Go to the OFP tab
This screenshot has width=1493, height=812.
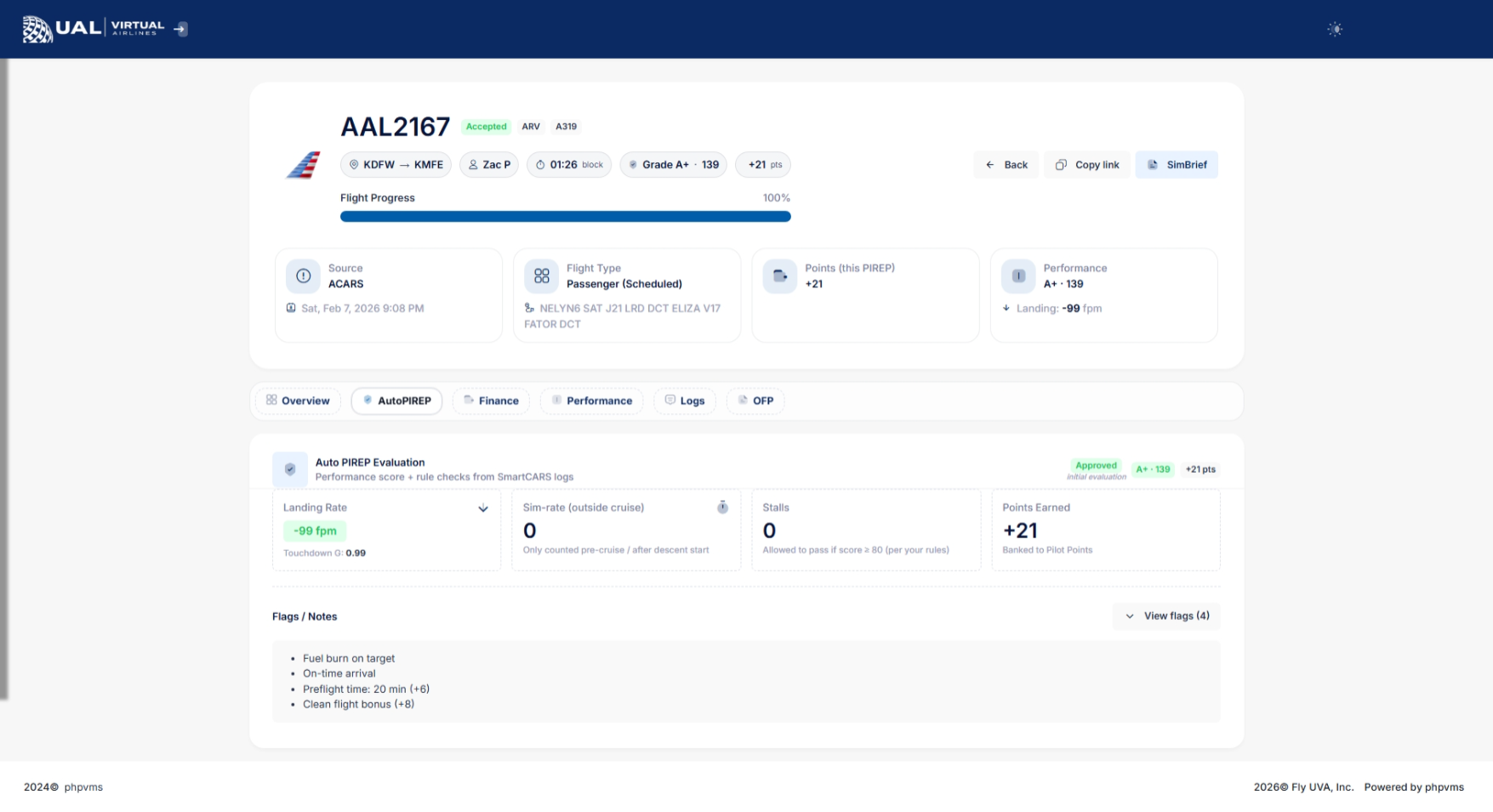coord(755,401)
